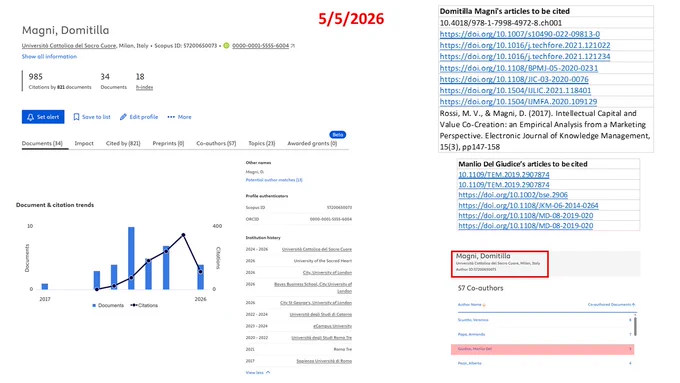Click the tallest blue document bar in chart

[x=131, y=258]
